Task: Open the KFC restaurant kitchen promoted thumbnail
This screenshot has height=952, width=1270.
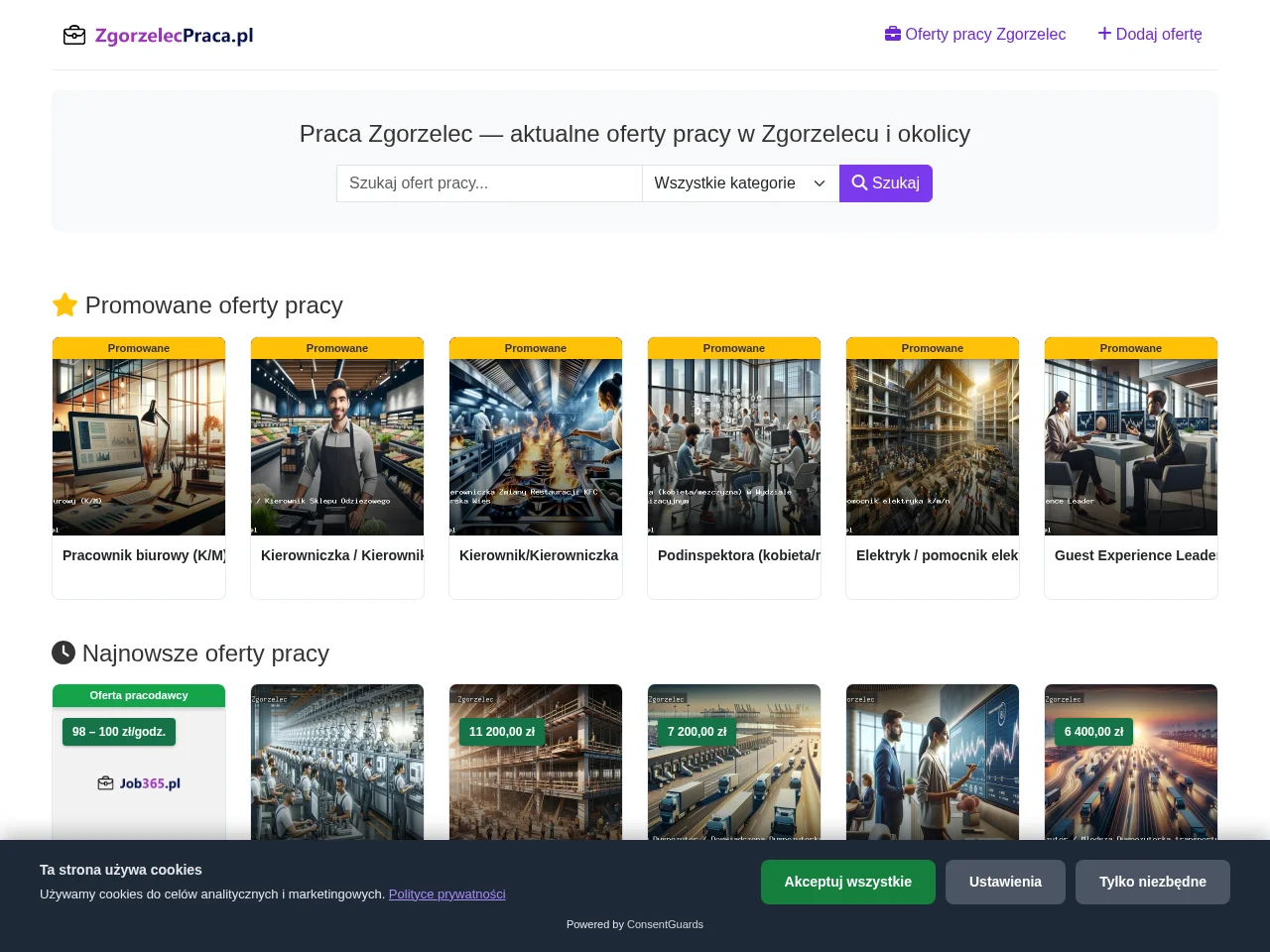Action: pos(536,447)
